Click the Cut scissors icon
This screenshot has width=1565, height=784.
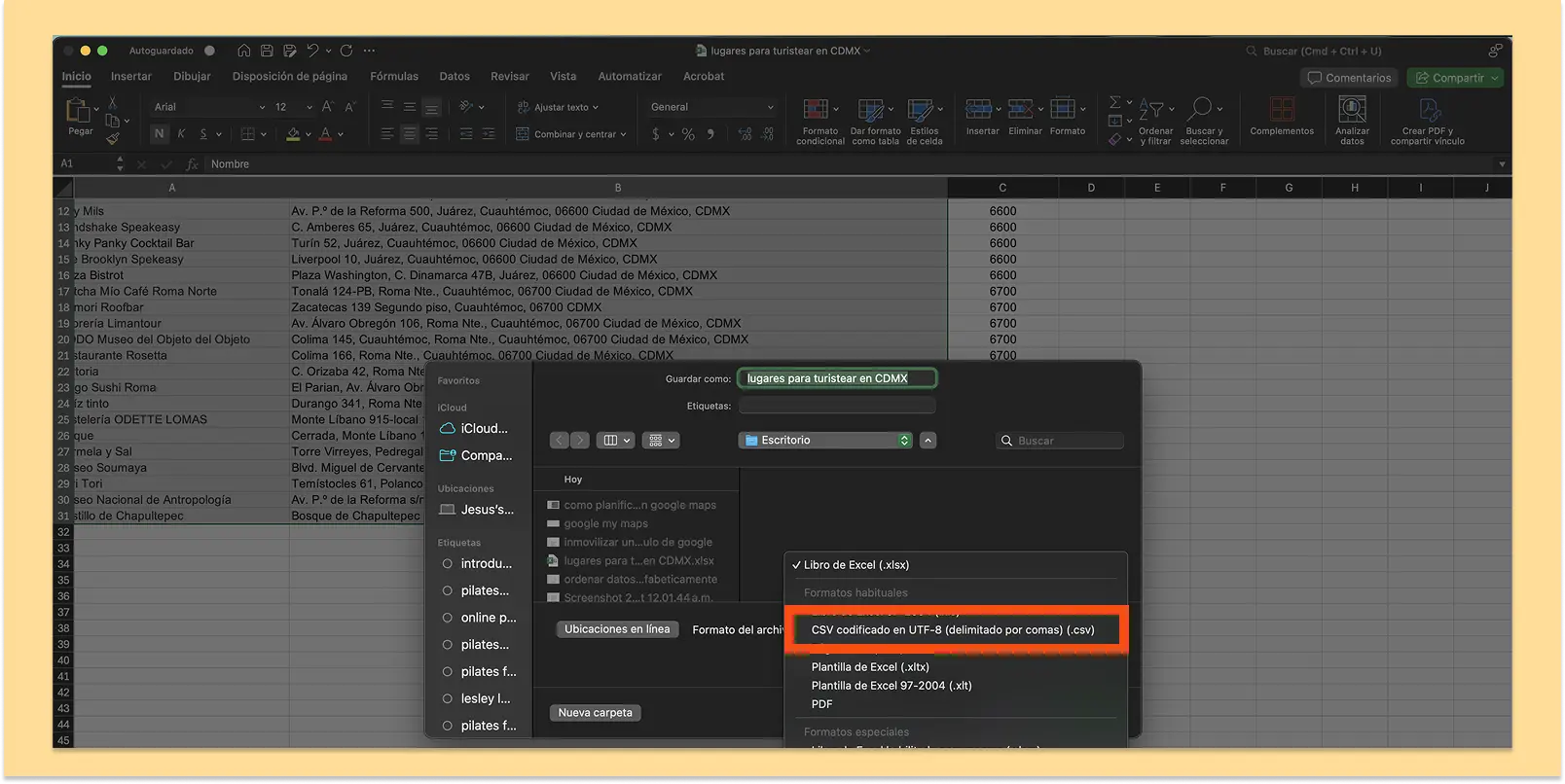[x=112, y=102]
